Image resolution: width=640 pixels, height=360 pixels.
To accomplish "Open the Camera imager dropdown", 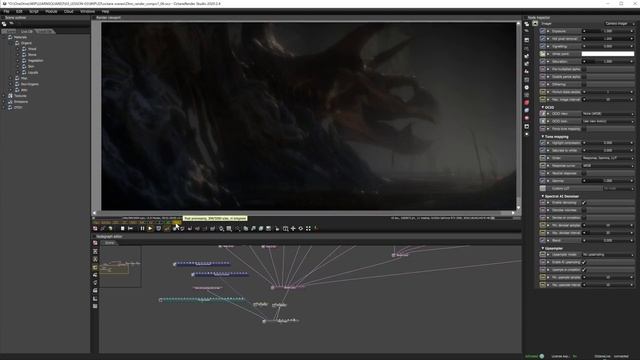I will [x=619, y=24].
